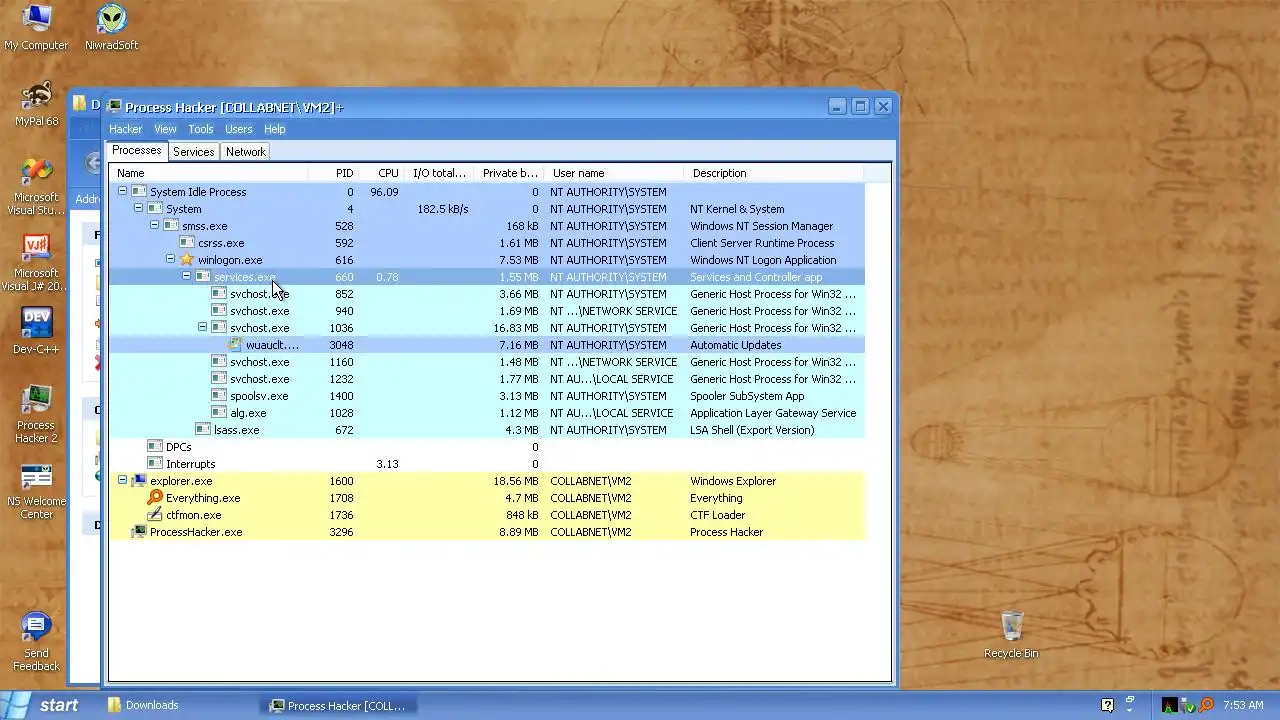Switch to the Services tab
1280x720 pixels.
[193, 152]
